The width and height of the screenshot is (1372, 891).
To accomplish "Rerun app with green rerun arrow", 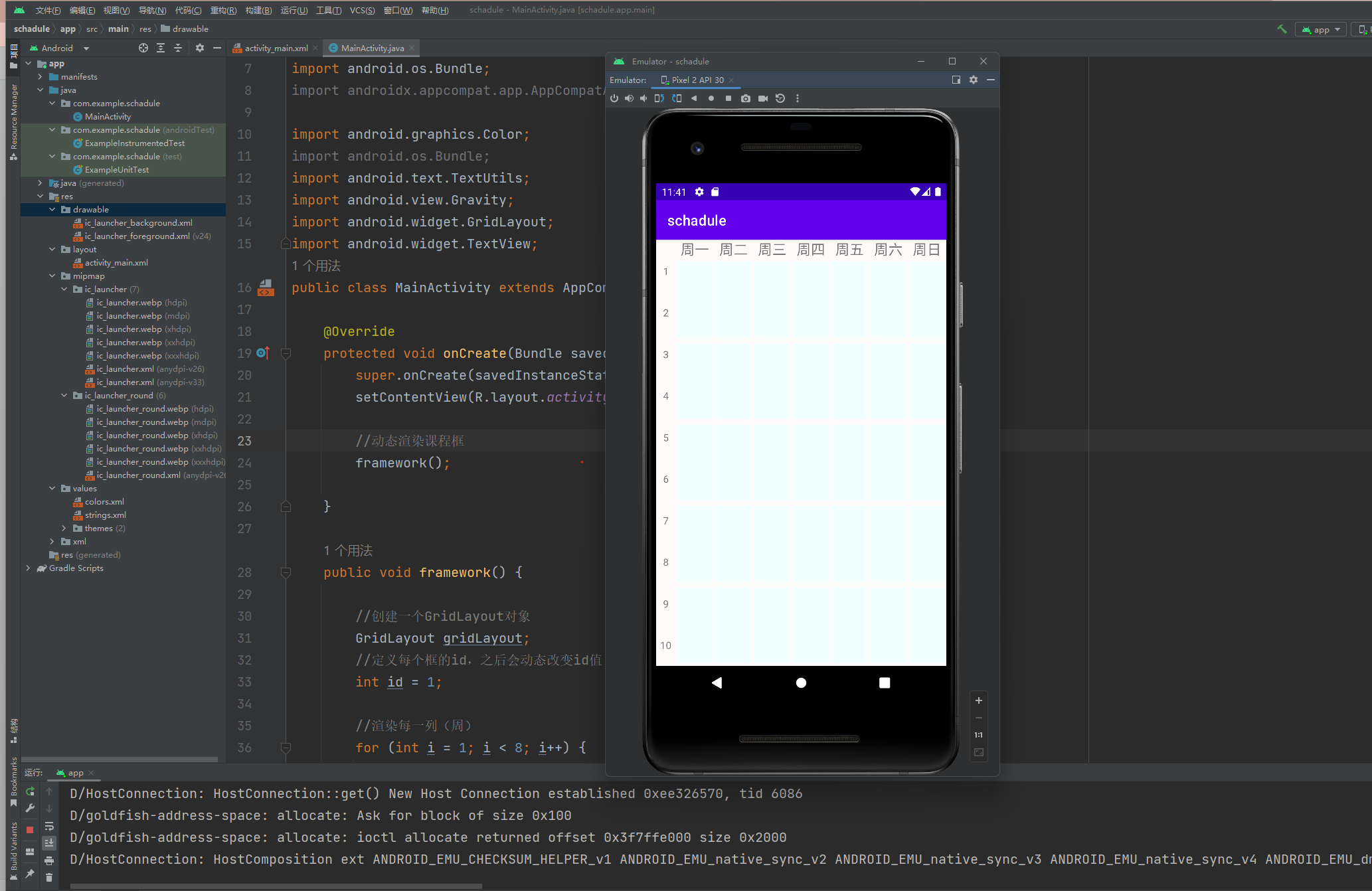I will tap(30, 791).
